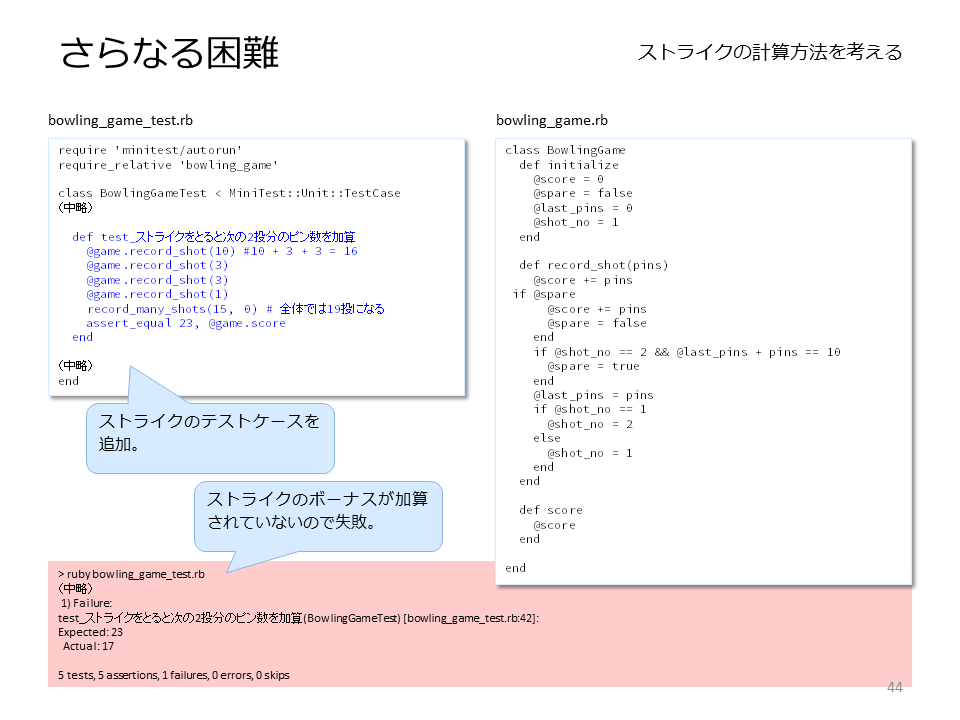Viewport: 960px width, 720px height.
Task: Click the class BowlingGame line
Action: (x=565, y=150)
